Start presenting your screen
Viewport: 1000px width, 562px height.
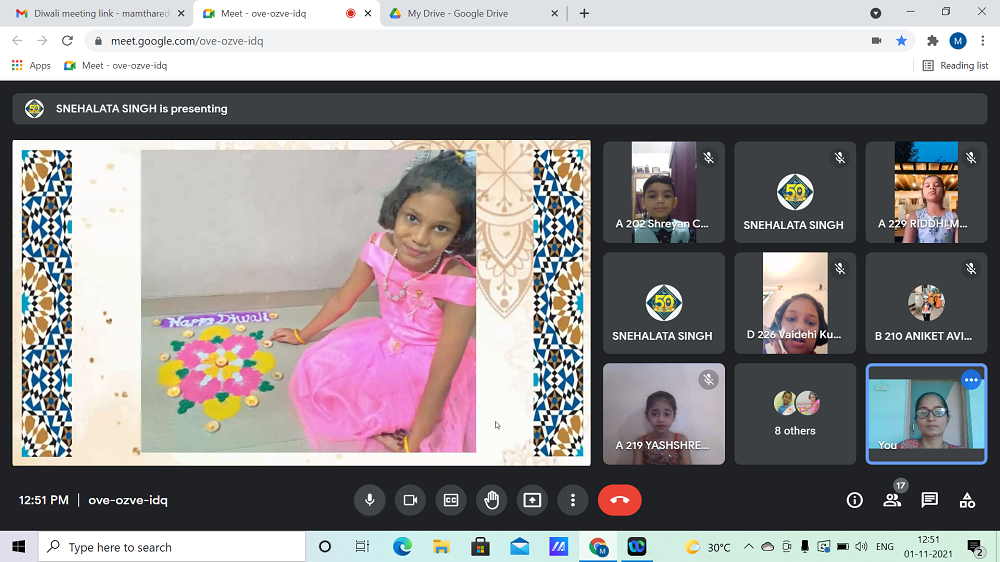tap(532, 500)
